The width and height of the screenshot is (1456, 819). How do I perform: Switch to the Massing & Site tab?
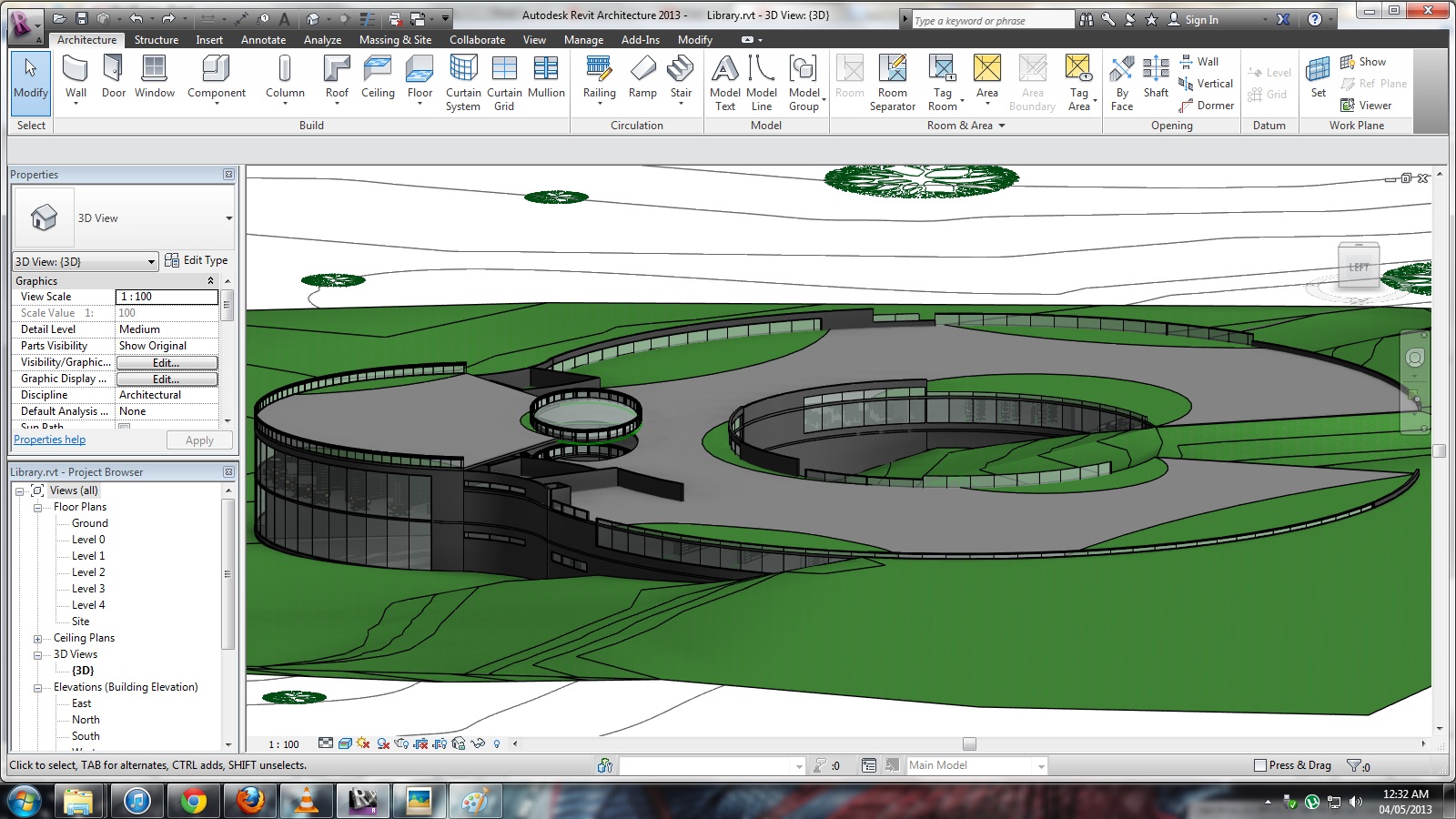coord(395,40)
